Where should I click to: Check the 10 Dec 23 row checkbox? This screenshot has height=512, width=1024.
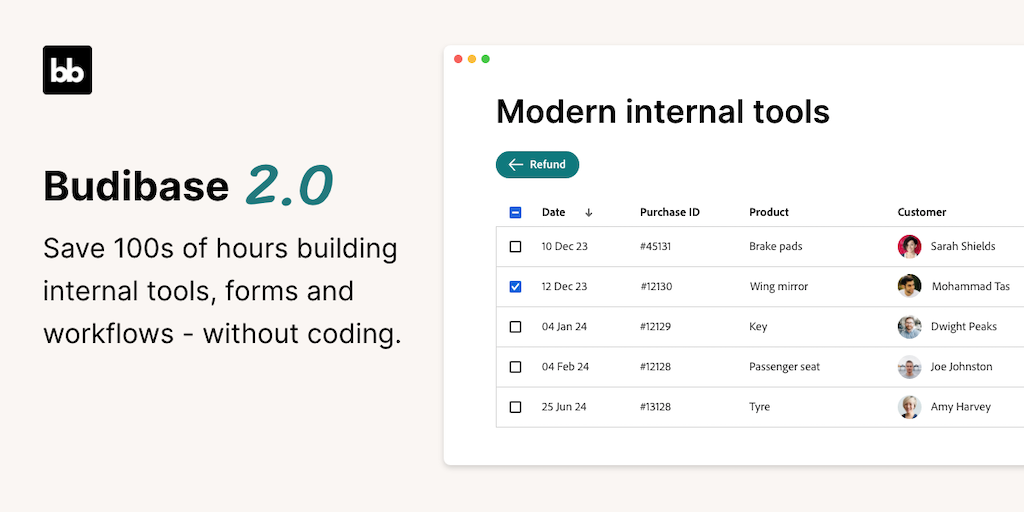[515, 247]
